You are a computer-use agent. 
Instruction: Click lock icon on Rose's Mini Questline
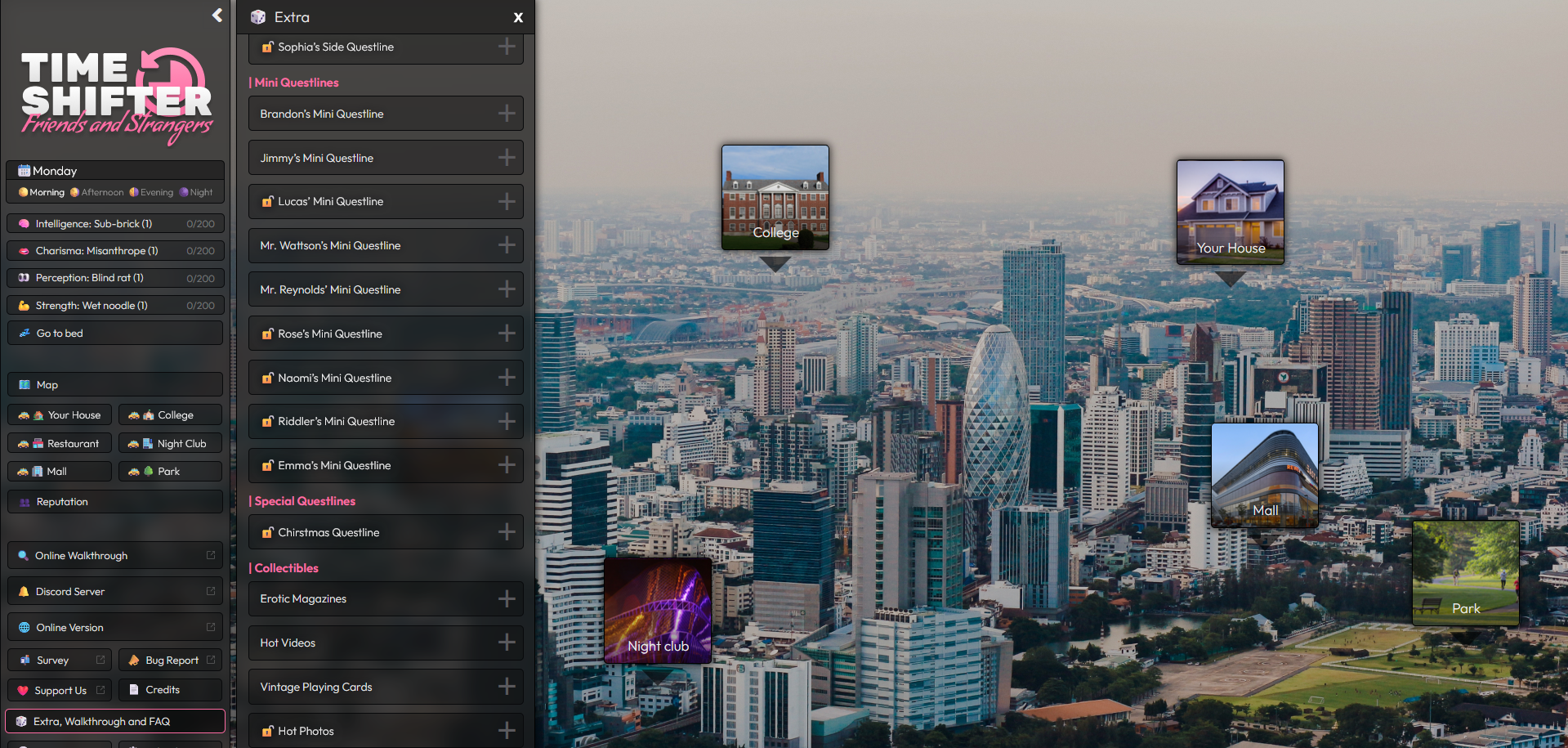pos(267,334)
